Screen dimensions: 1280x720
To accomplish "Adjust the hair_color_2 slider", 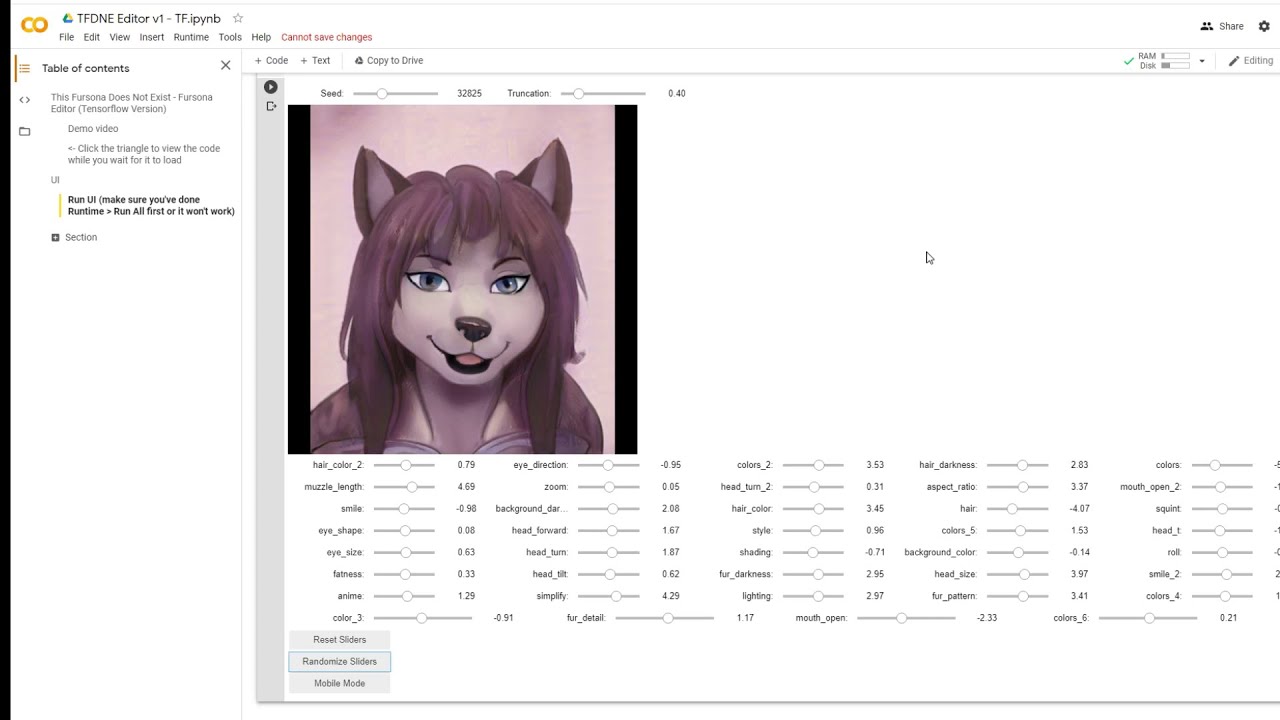I will point(404,465).
